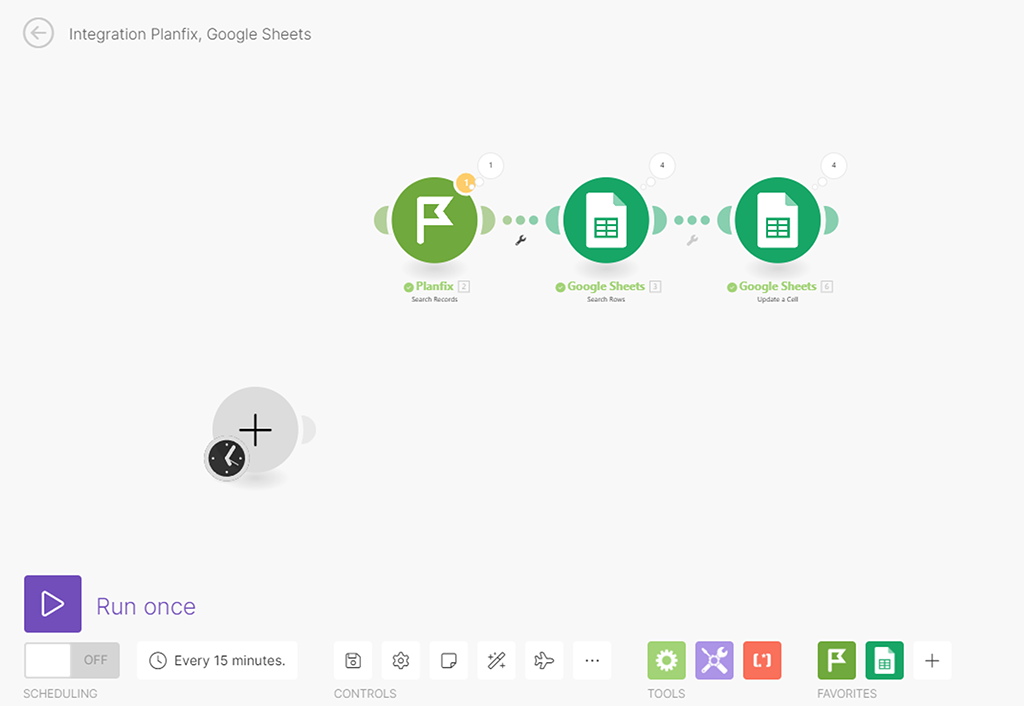Select the Planfix favorite app icon
1024x706 pixels.
point(837,660)
